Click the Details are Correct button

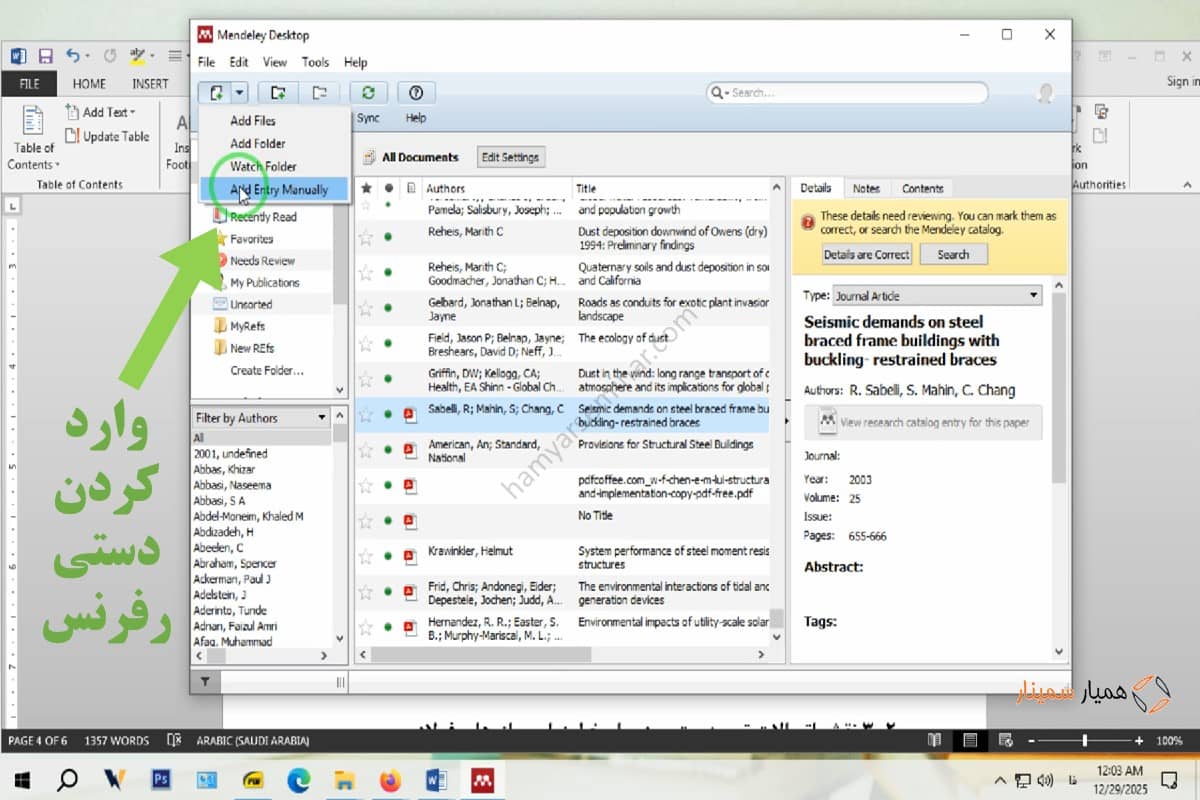(x=867, y=255)
